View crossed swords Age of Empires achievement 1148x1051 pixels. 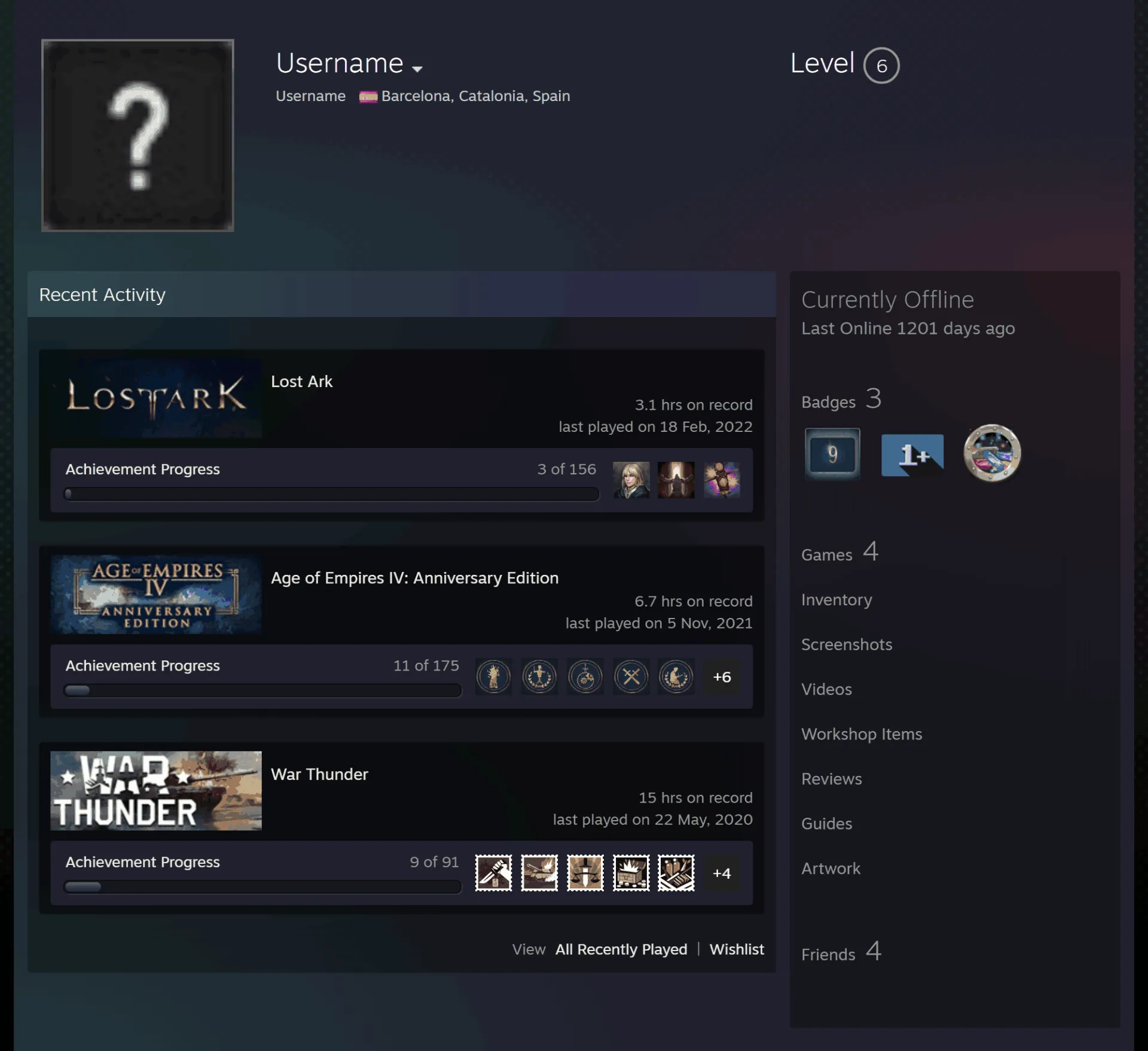coord(631,677)
